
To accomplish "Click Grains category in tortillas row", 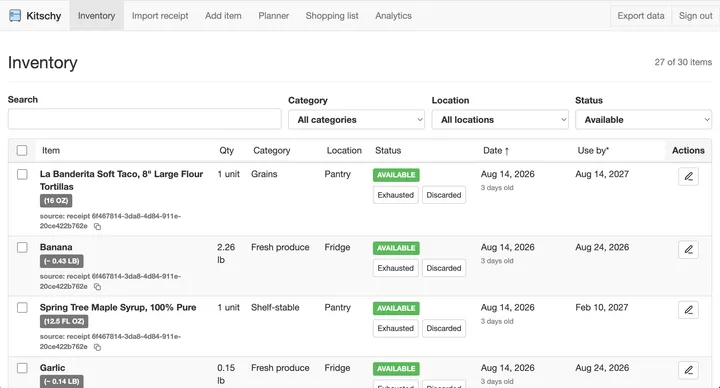I will tap(264, 174).
